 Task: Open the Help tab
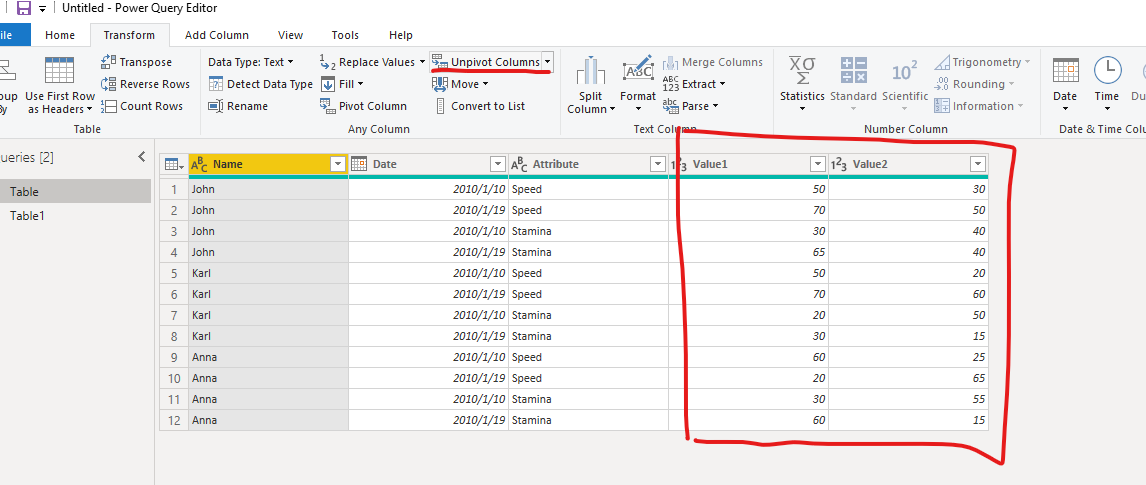point(401,35)
